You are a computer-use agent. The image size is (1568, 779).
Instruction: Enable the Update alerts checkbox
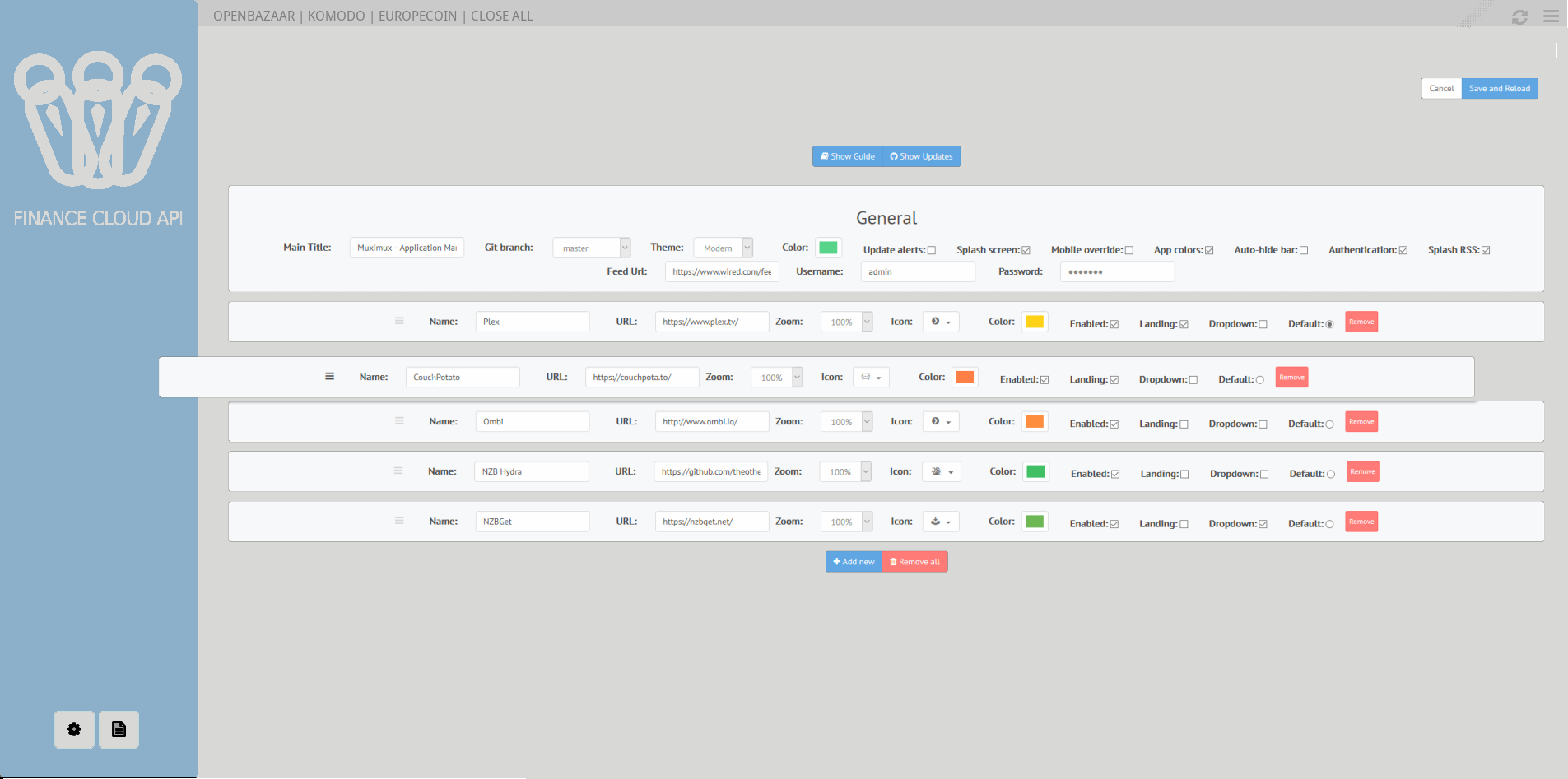932,250
